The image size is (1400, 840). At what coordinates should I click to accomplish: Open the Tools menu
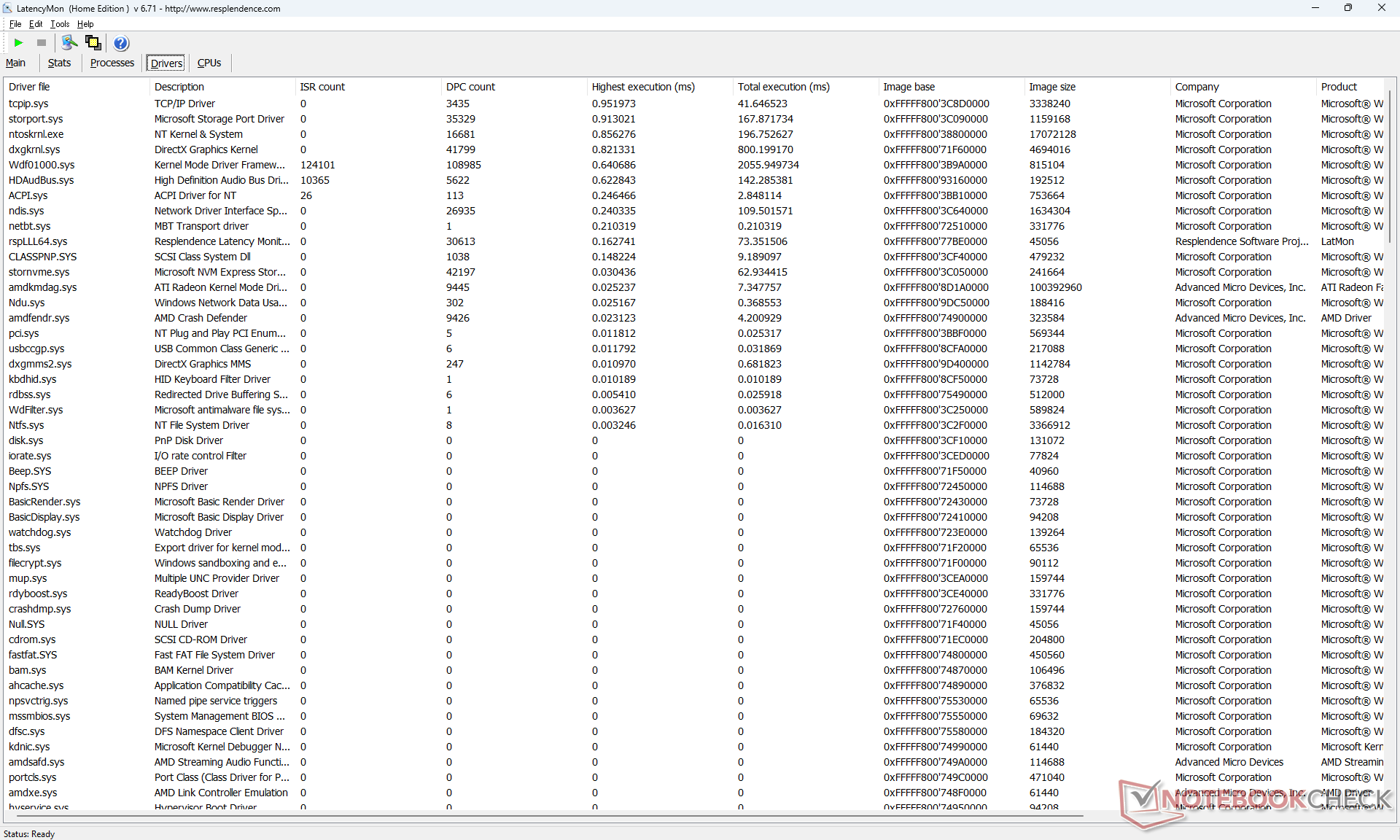(x=60, y=24)
